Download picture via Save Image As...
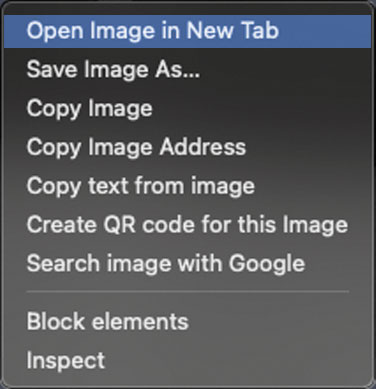This screenshot has height=389, width=376. (188, 70)
